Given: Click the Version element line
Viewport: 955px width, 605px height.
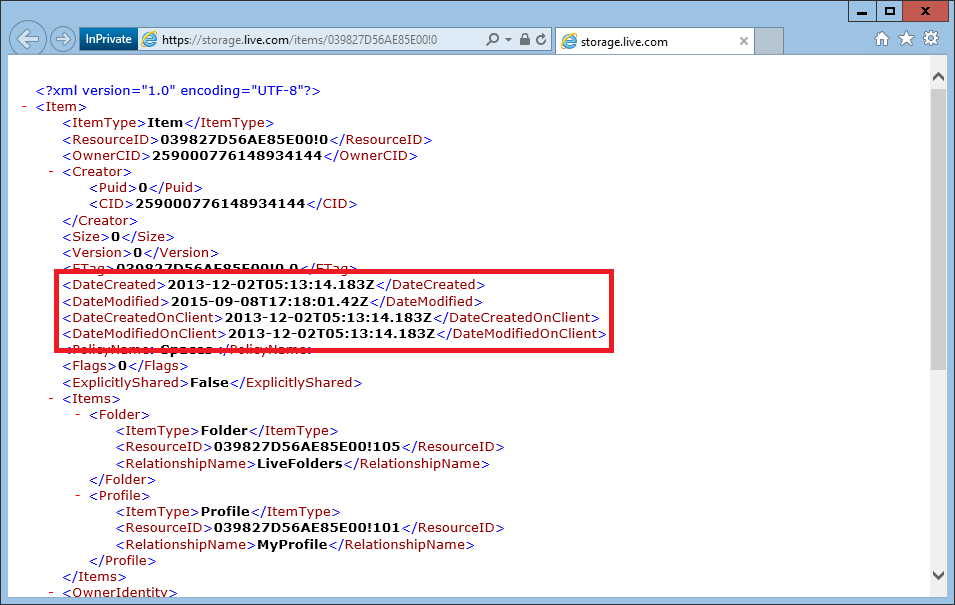Looking at the screenshot, I should pos(140,252).
